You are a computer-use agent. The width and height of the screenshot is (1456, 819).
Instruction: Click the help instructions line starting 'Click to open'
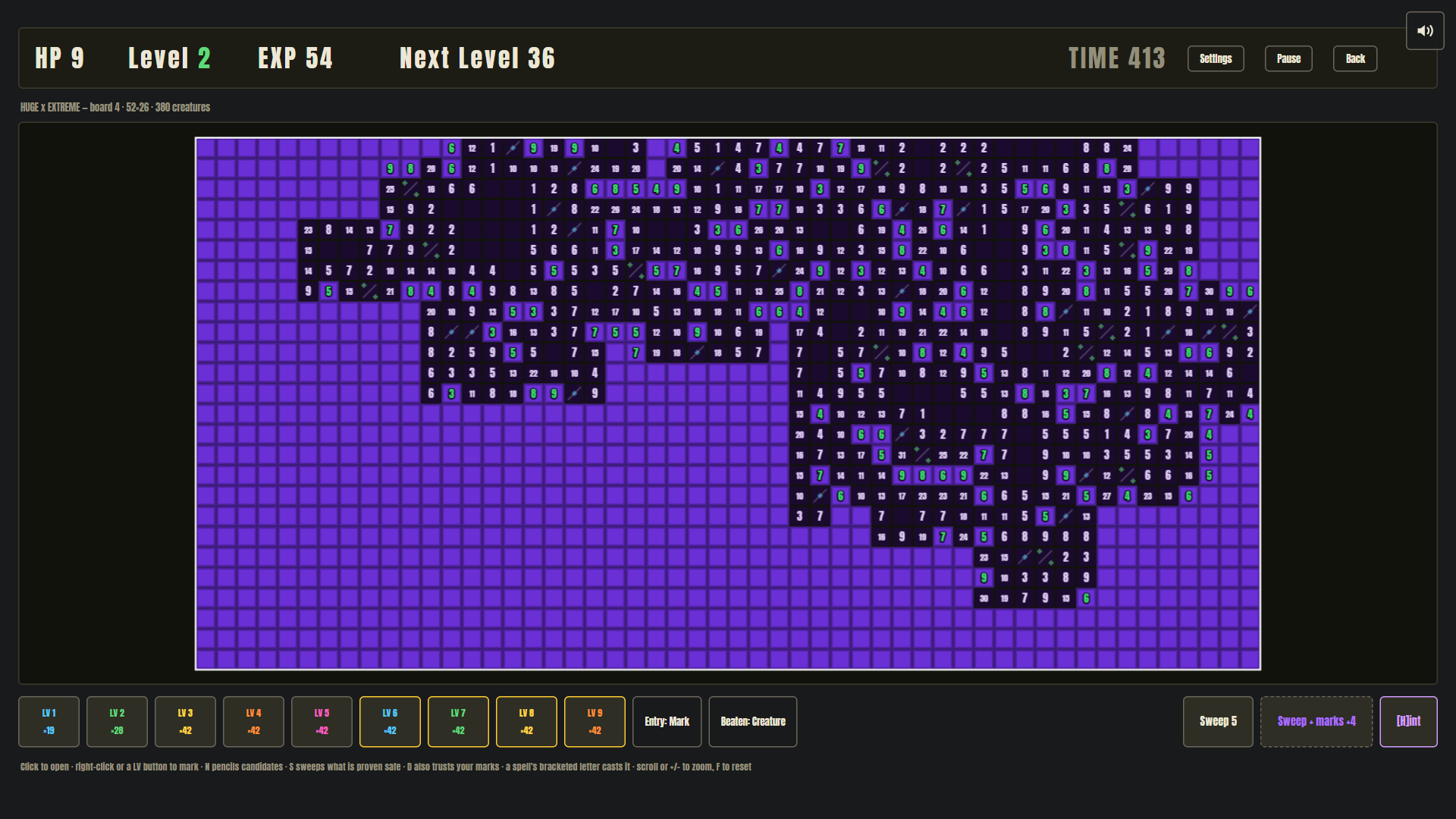[x=385, y=767]
